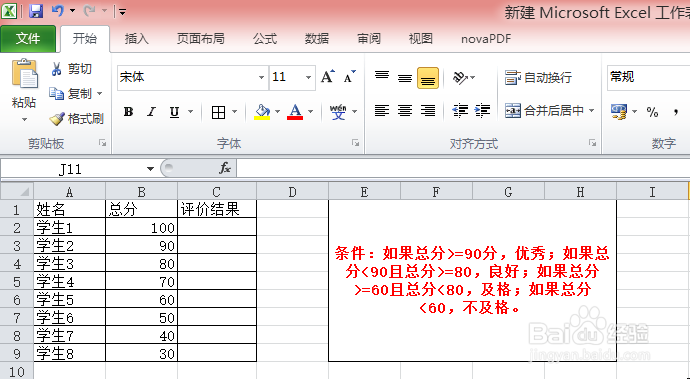
Task: Open the underline style dropdown arrow
Action: [x=191, y=112]
